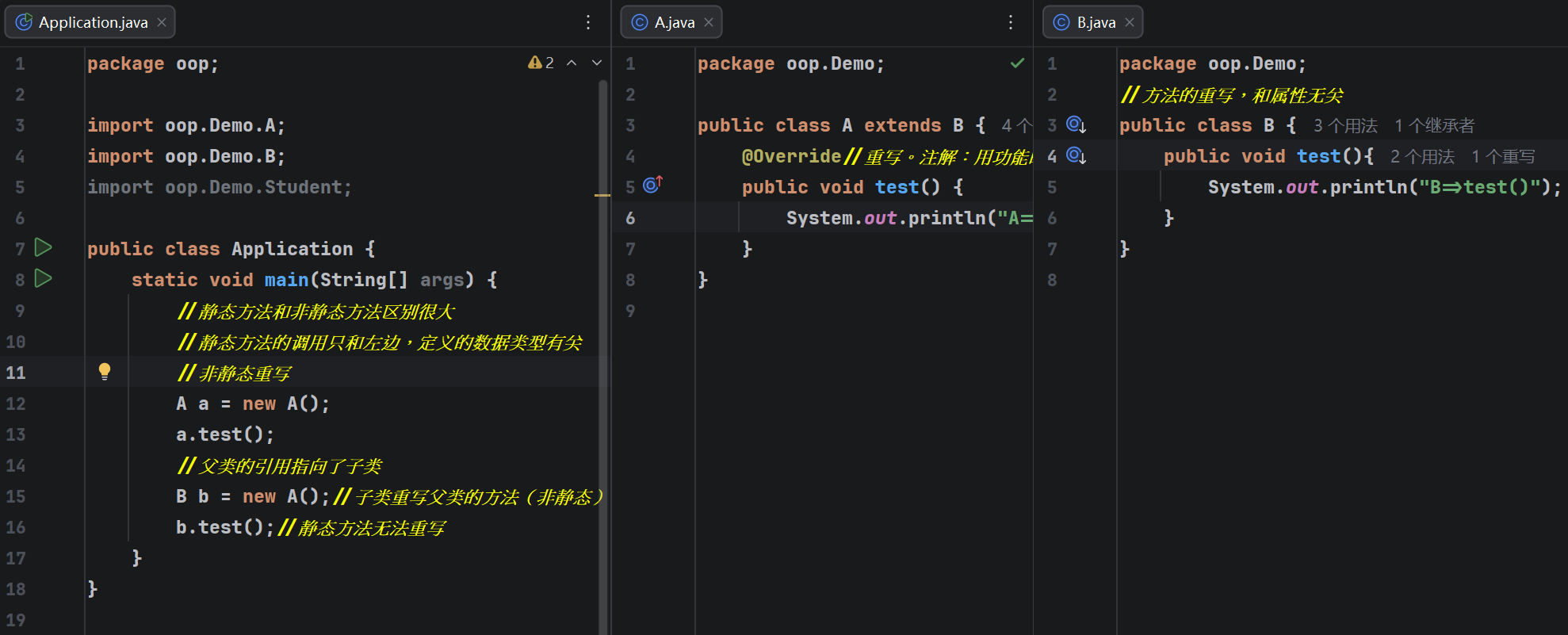Click the System.out.println line in A.java
The height and width of the screenshot is (635, 1568).
(909, 218)
